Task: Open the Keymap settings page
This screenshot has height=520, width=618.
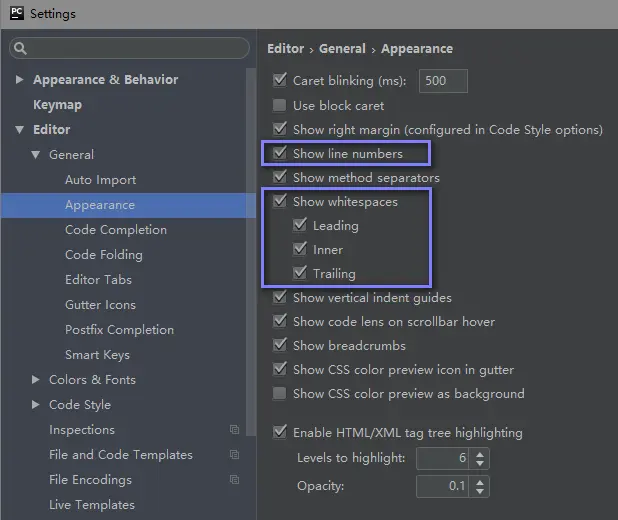Action: [58, 105]
